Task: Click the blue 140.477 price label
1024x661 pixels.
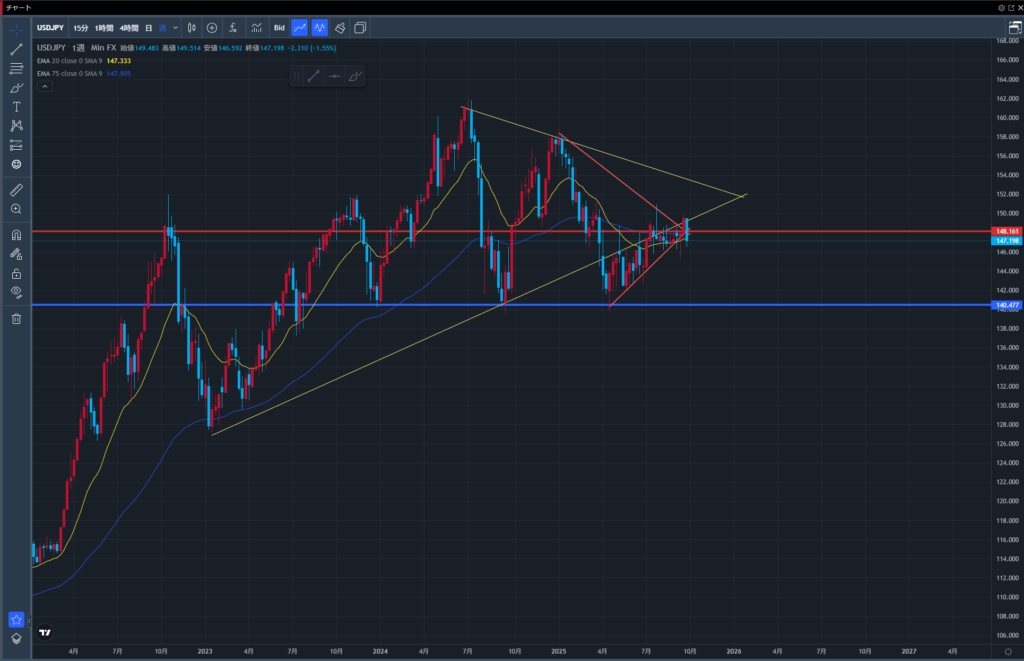Action: click(1004, 305)
